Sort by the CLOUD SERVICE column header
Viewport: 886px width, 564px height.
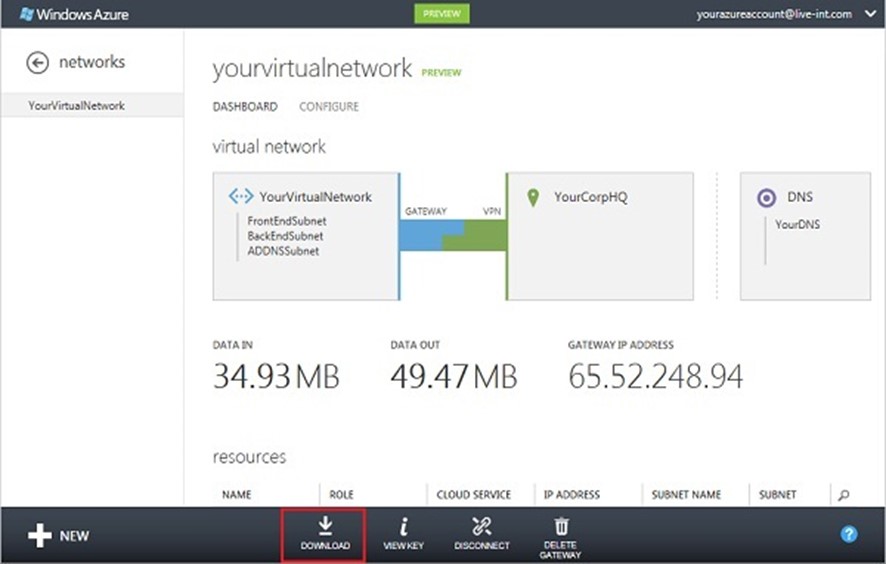point(474,494)
